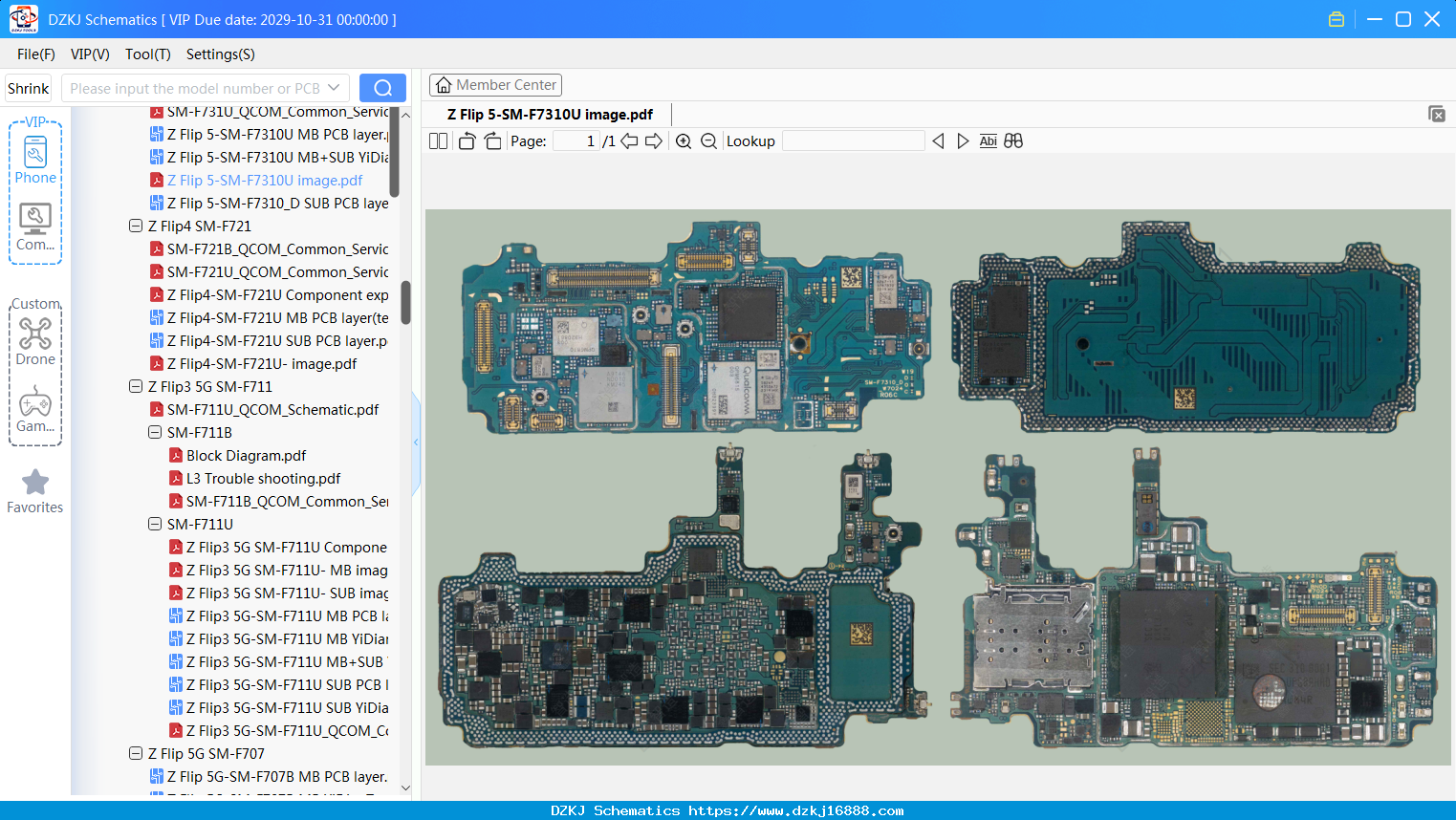
Task: Select the Z Flip 5-SM-F7310U image.pdf tab
Action: click(x=550, y=115)
